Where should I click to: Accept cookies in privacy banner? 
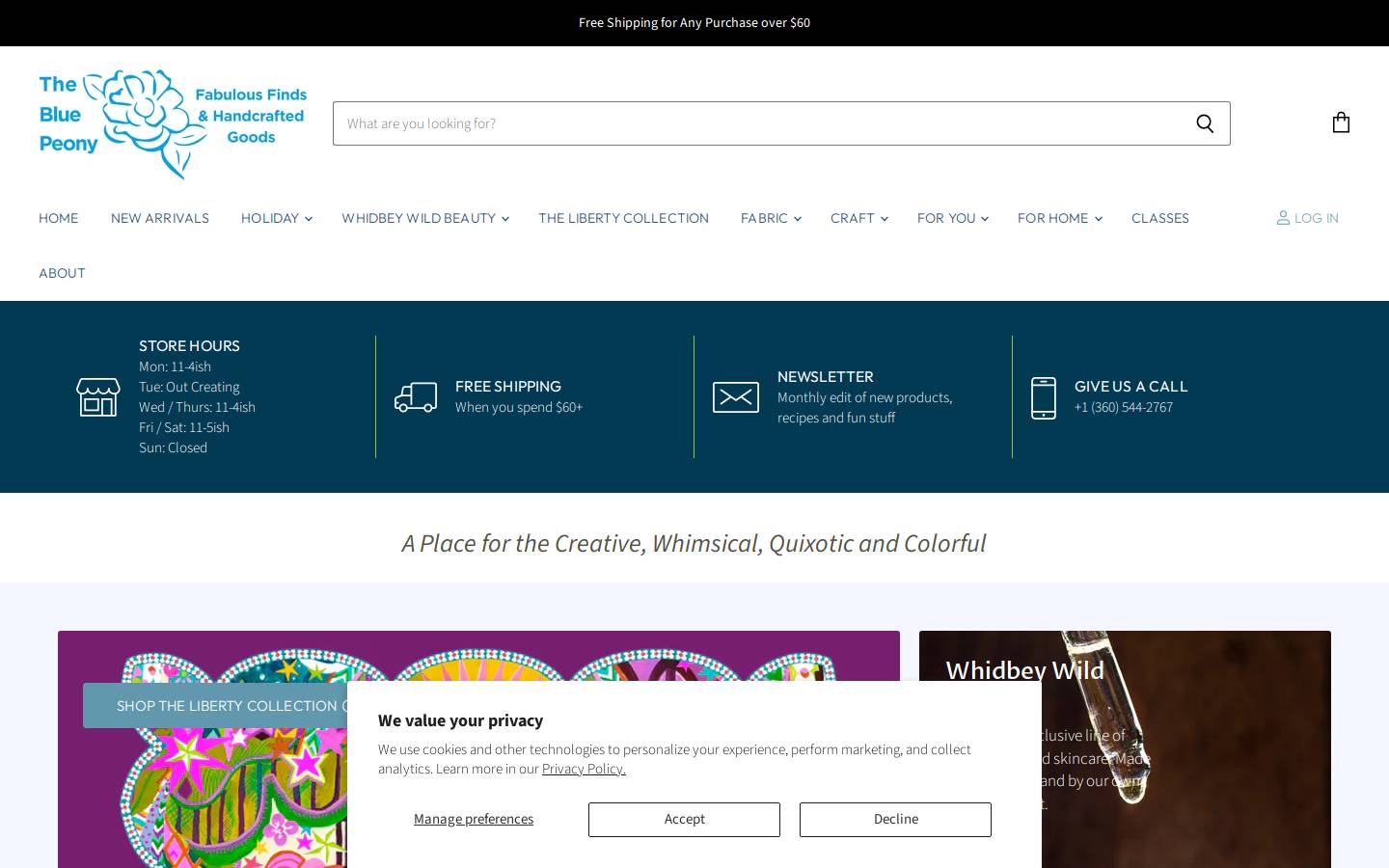(x=684, y=819)
